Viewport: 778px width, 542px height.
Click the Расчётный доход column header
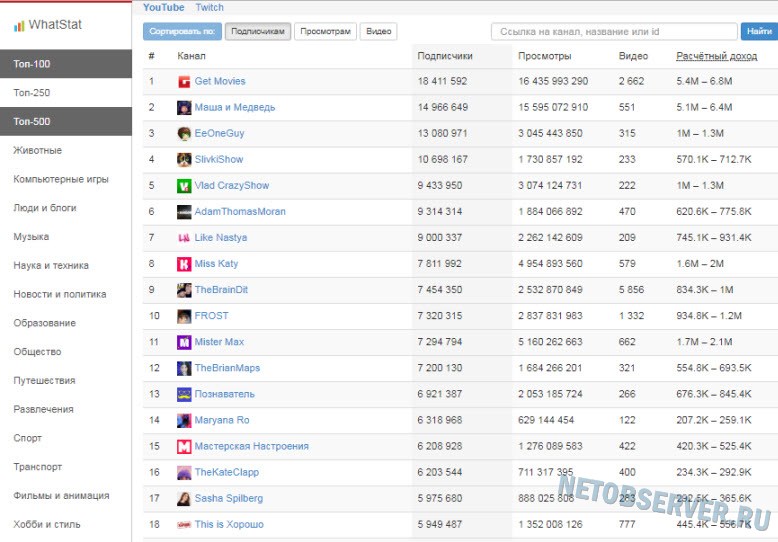[716, 56]
